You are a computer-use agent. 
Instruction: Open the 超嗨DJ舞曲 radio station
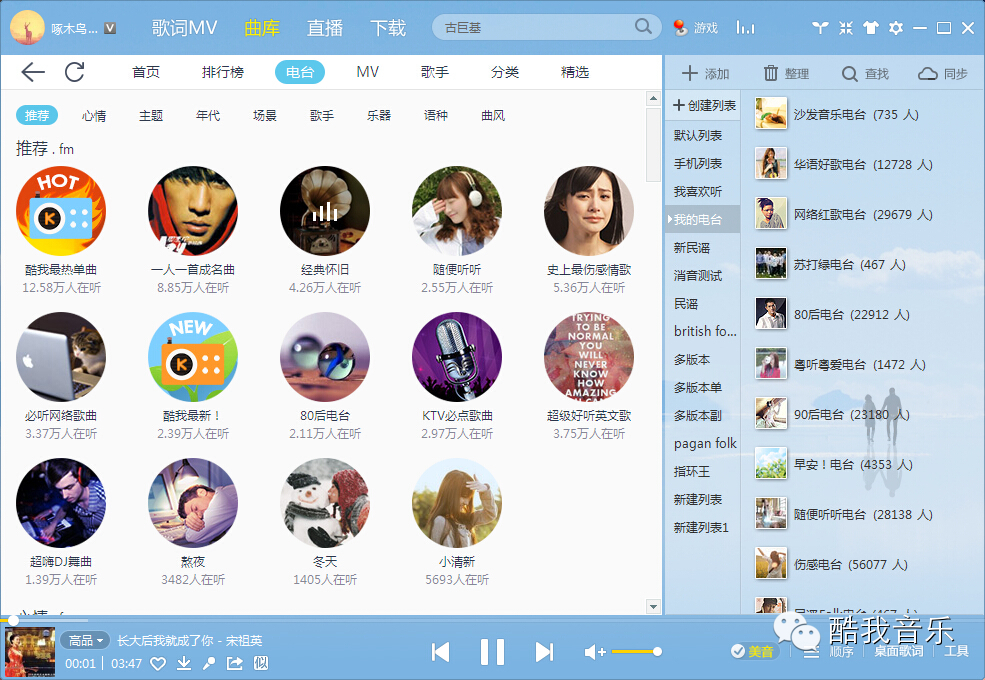[x=61, y=503]
